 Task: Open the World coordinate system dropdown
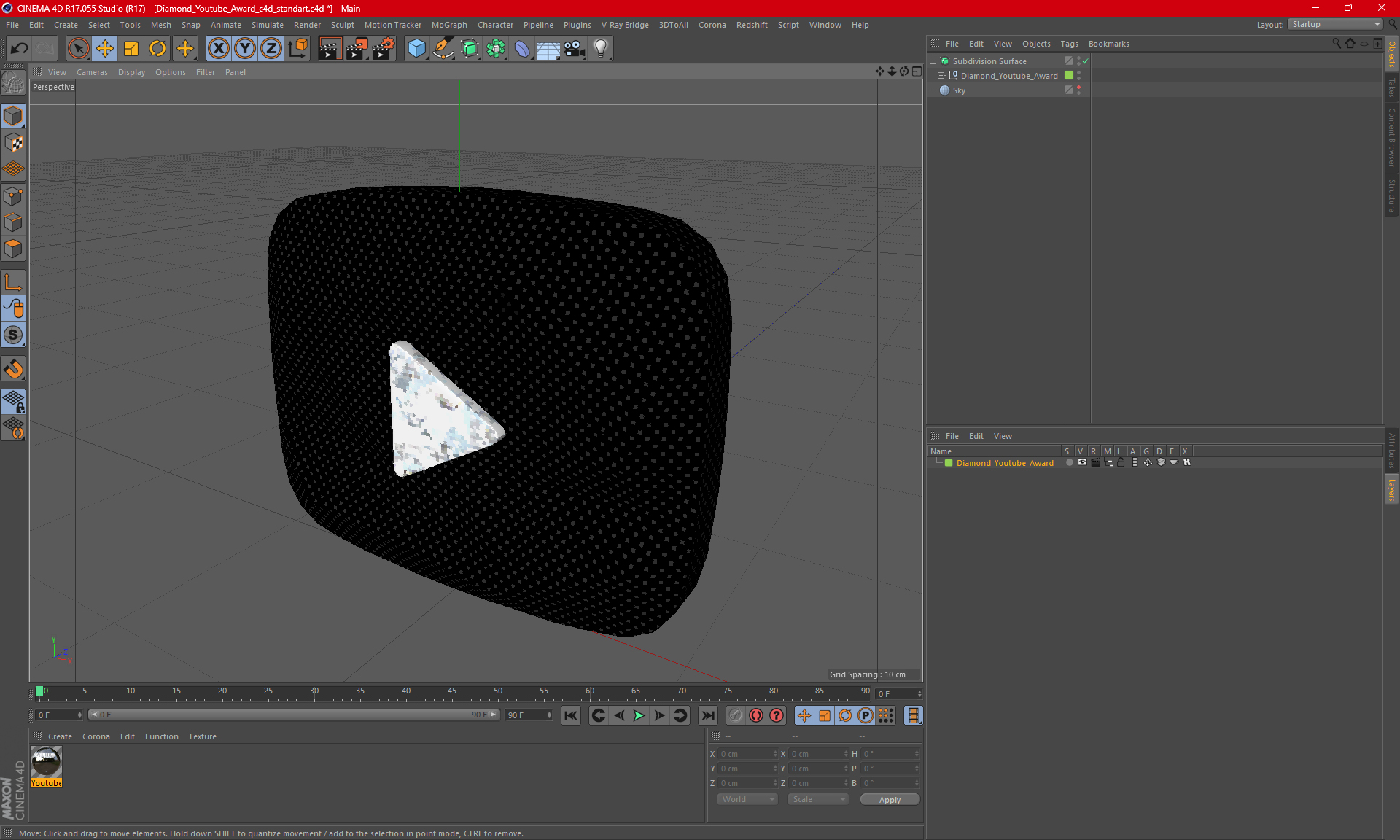point(747,799)
